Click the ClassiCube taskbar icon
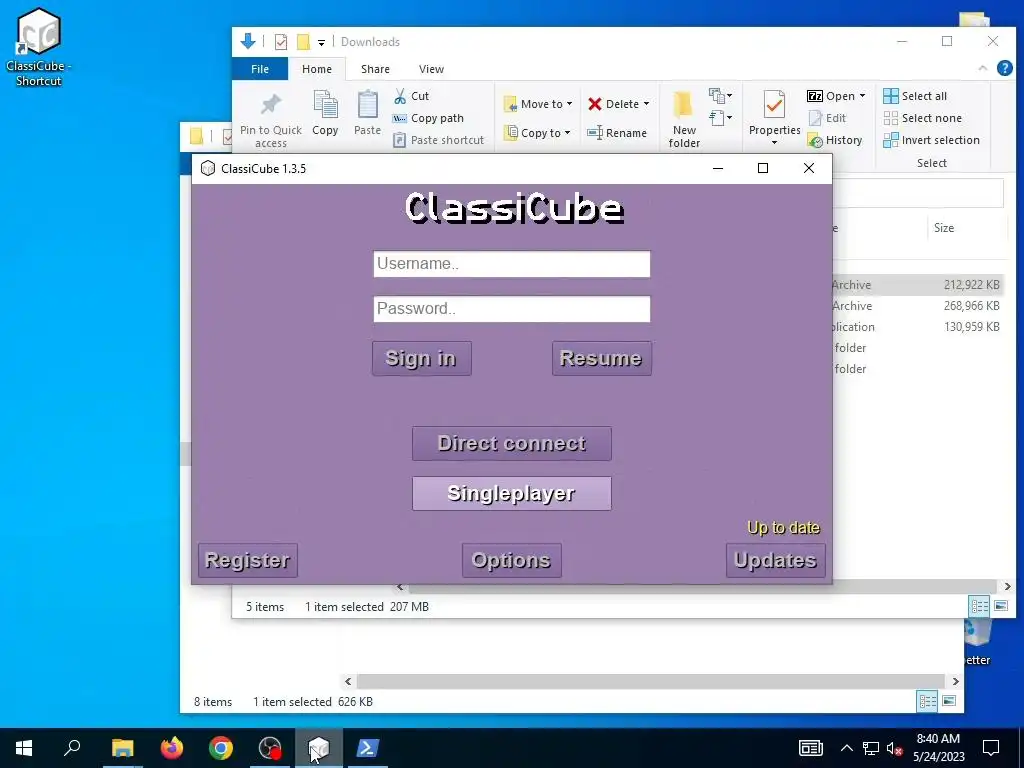The width and height of the screenshot is (1024, 768). point(319,748)
